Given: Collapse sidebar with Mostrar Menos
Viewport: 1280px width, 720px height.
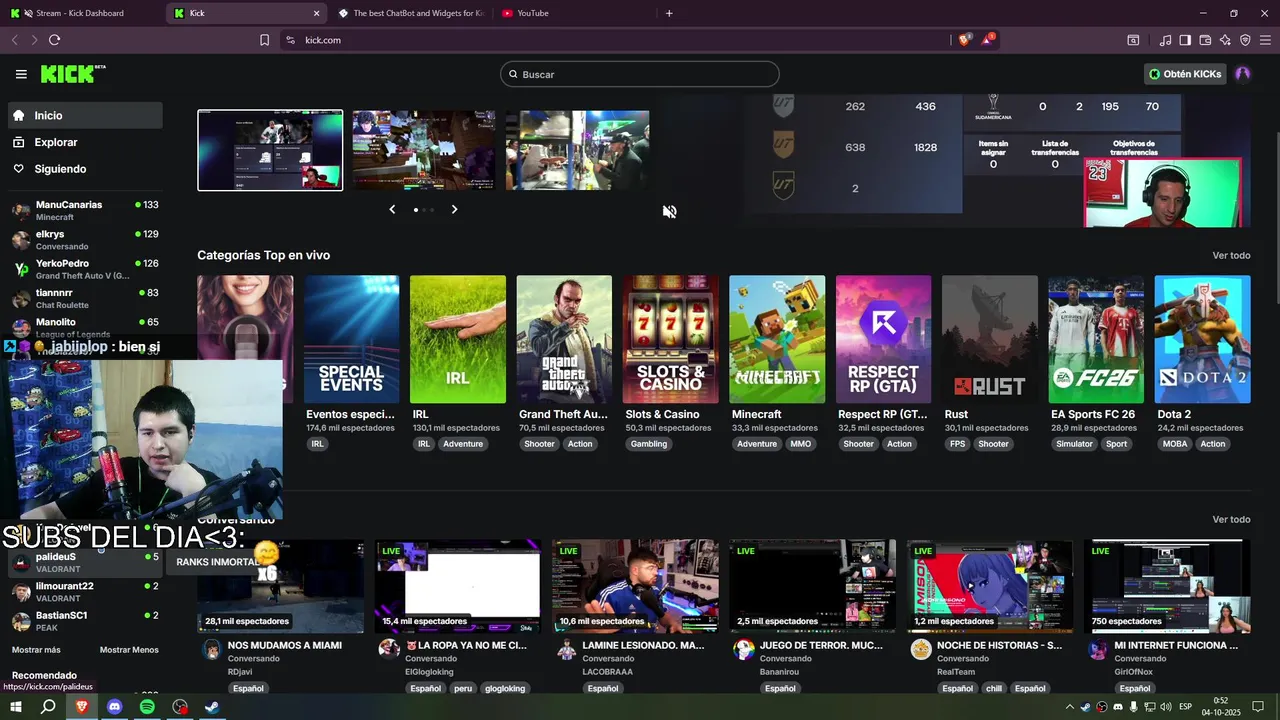Looking at the screenshot, I should tap(129, 650).
